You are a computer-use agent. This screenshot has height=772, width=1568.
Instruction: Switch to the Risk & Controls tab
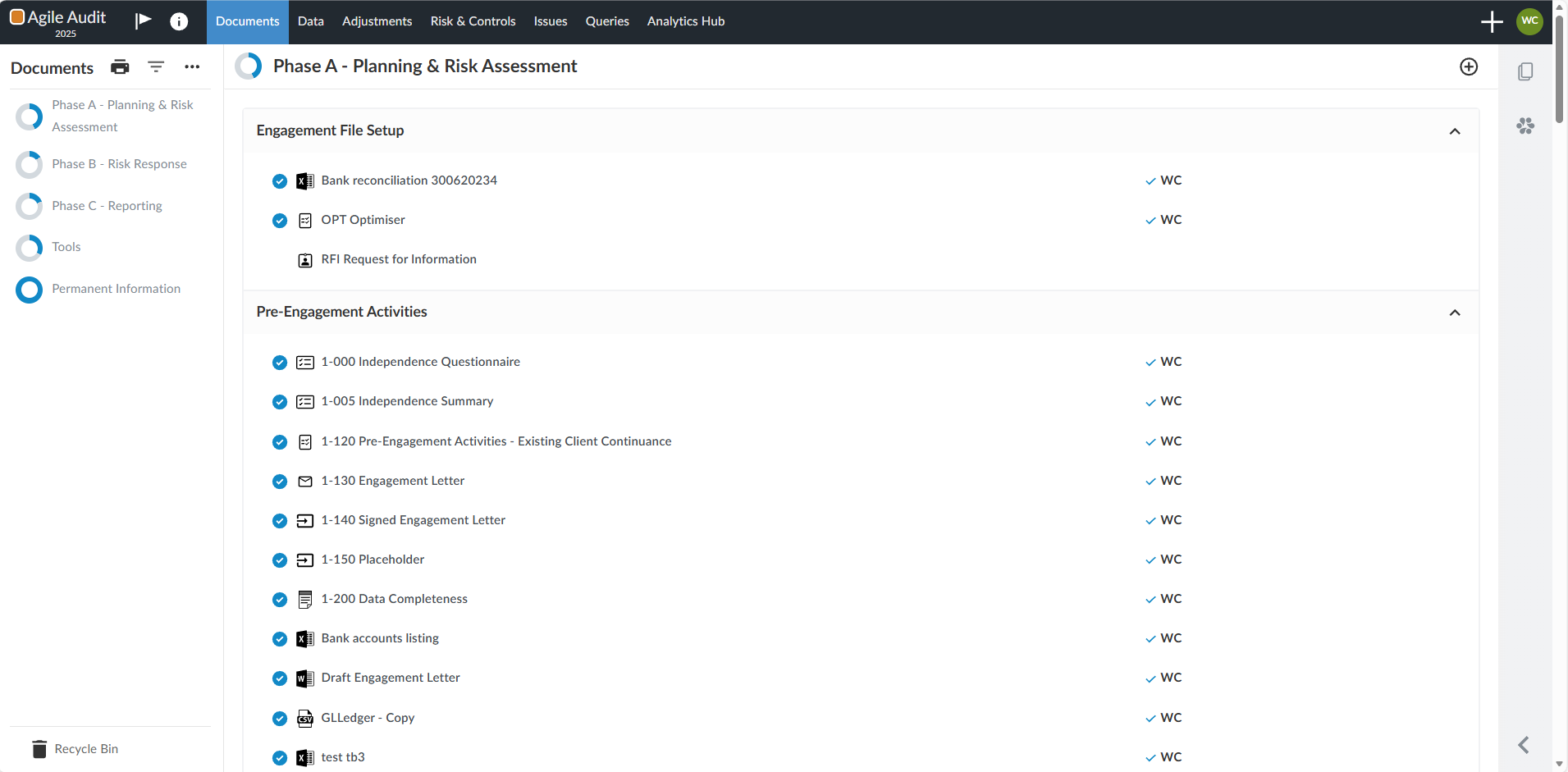[473, 21]
